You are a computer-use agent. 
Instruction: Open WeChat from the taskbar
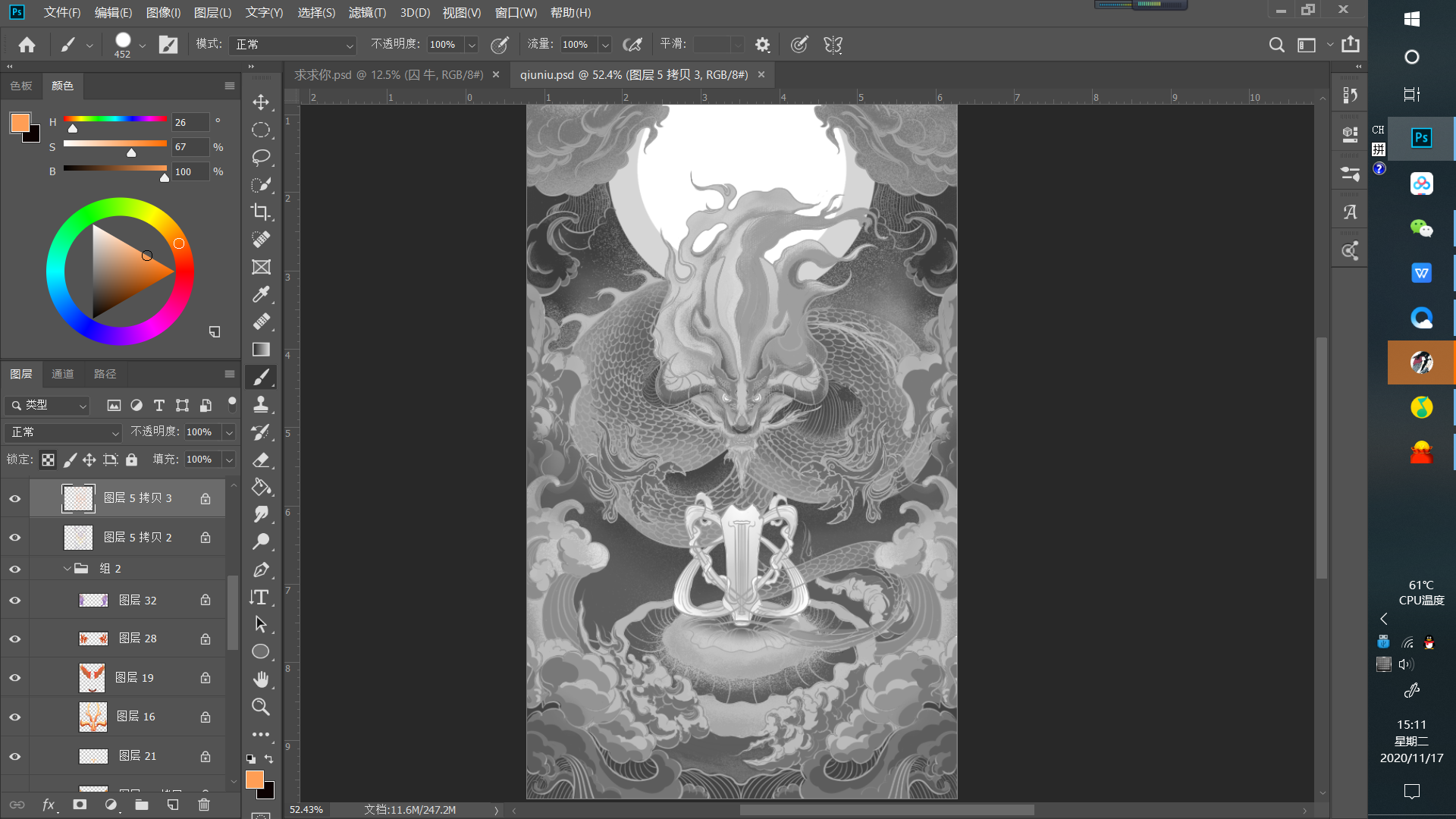pyautogui.click(x=1421, y=228)
